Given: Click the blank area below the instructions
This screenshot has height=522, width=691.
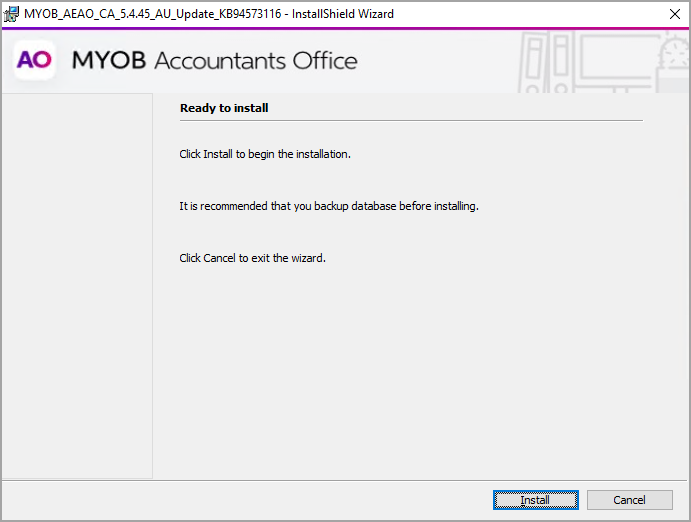Looking at the screenshot, I should (x=410, y=370).
